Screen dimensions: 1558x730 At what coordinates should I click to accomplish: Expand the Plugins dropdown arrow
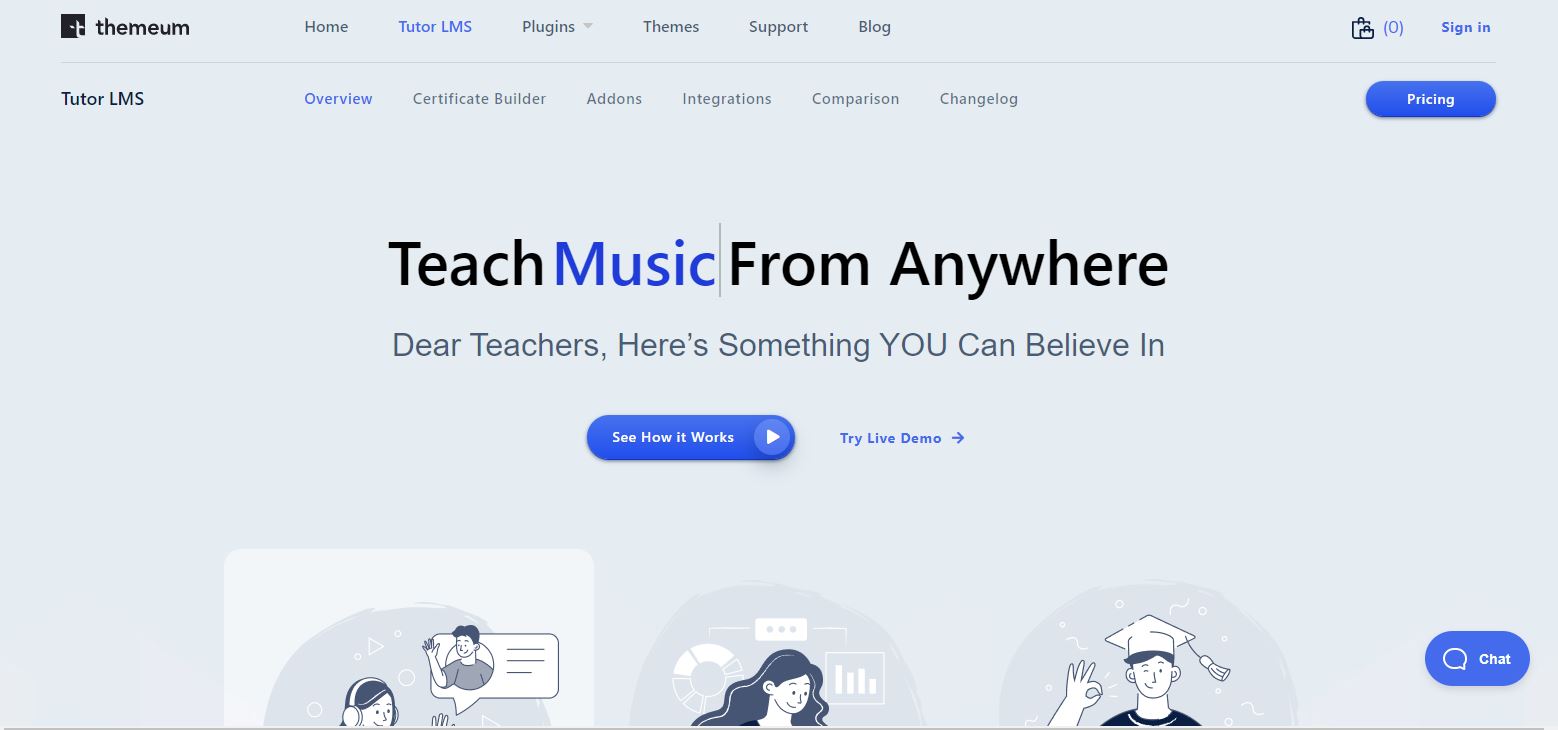tap(588, 27)
